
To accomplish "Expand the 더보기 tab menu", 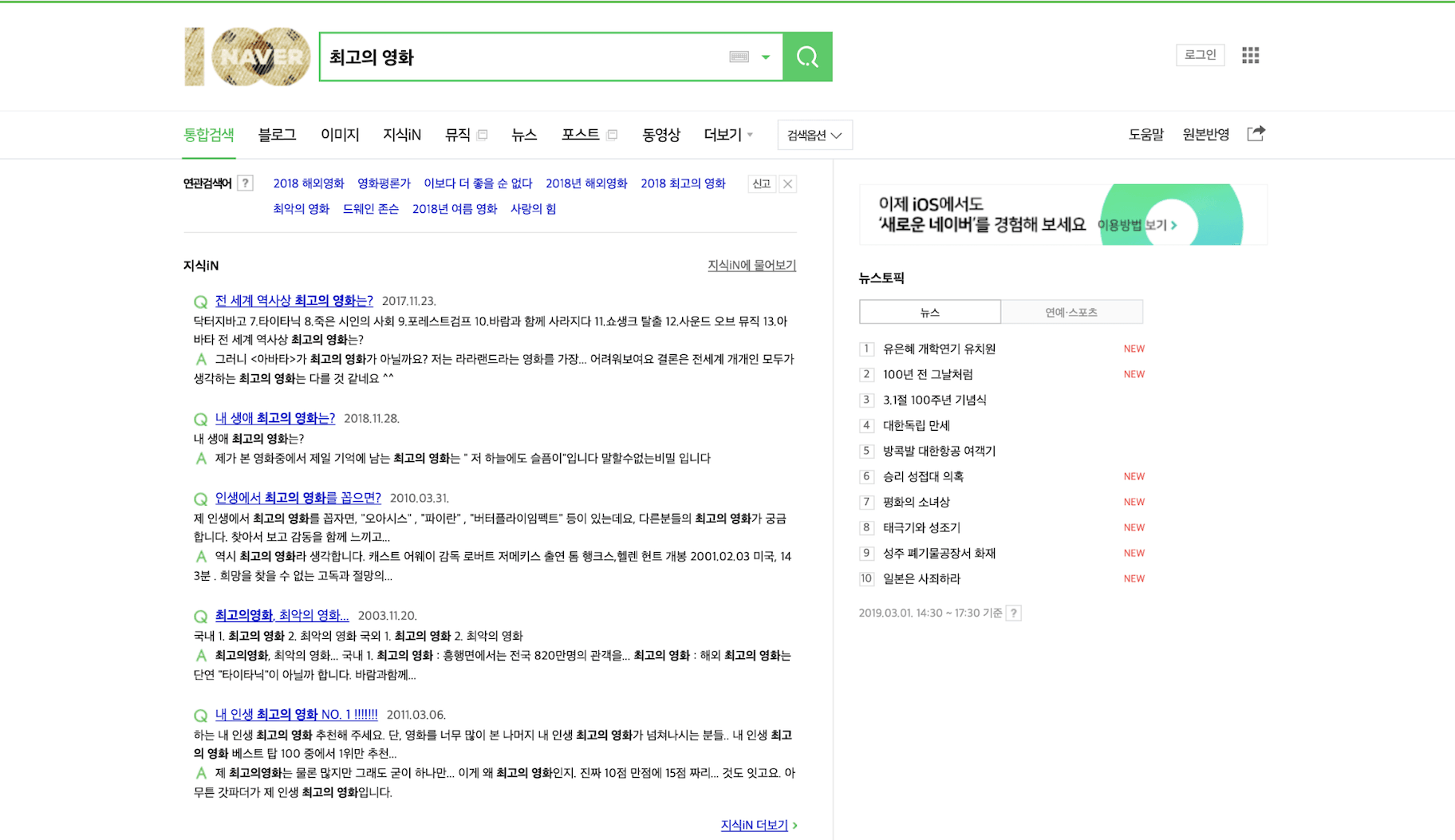I will (x=727, y=135).
